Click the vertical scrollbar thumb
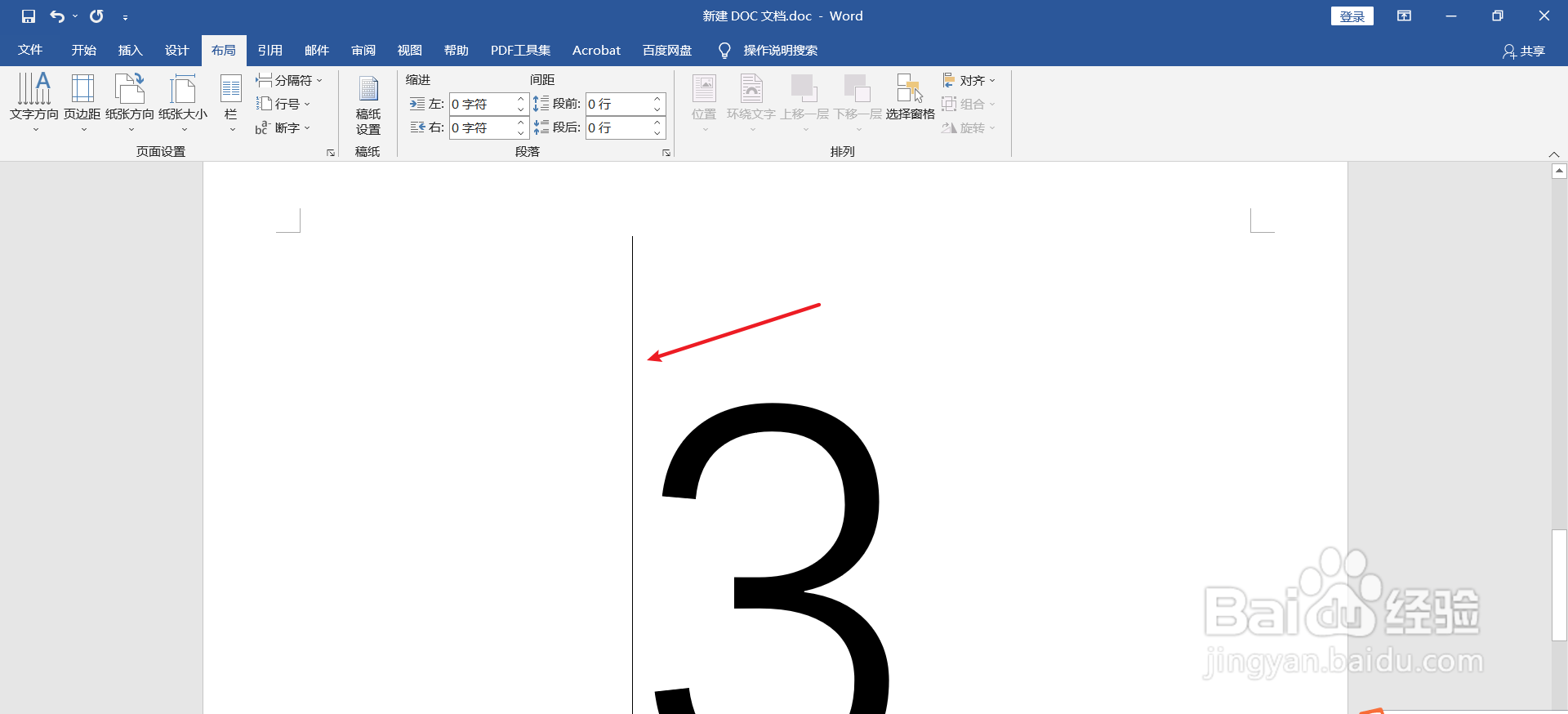This screenshot has height=714, width=1568. coord(1559,585)
